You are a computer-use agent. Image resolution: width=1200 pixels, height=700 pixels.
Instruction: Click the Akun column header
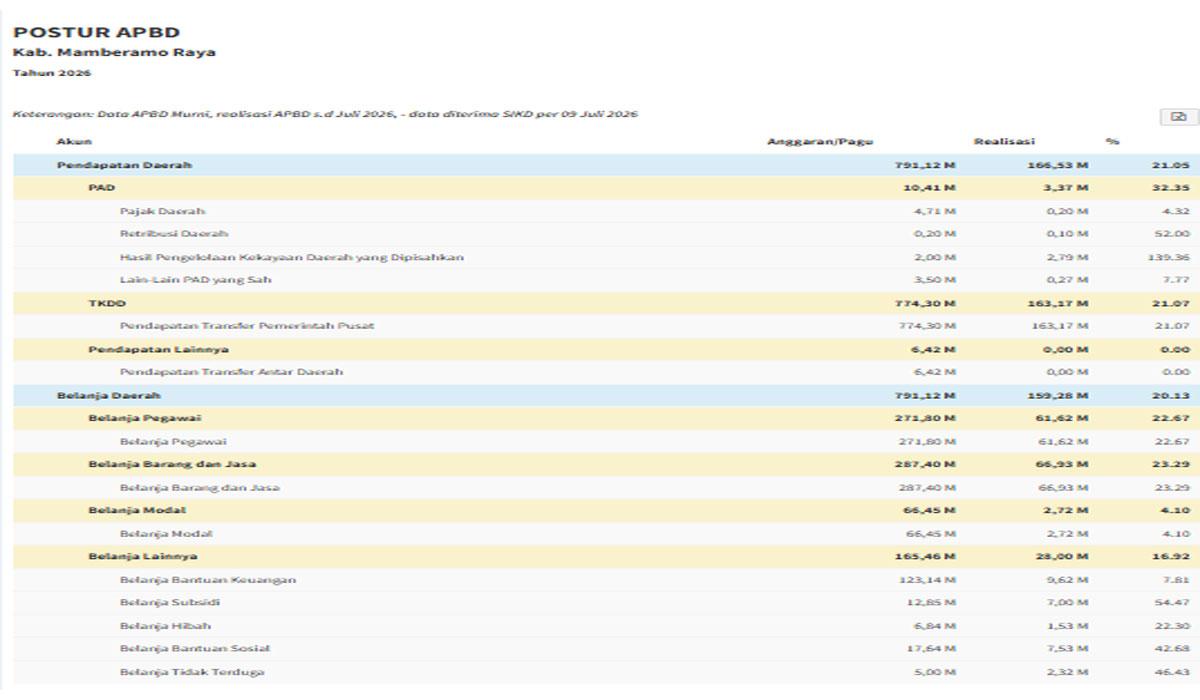point(74,142)
